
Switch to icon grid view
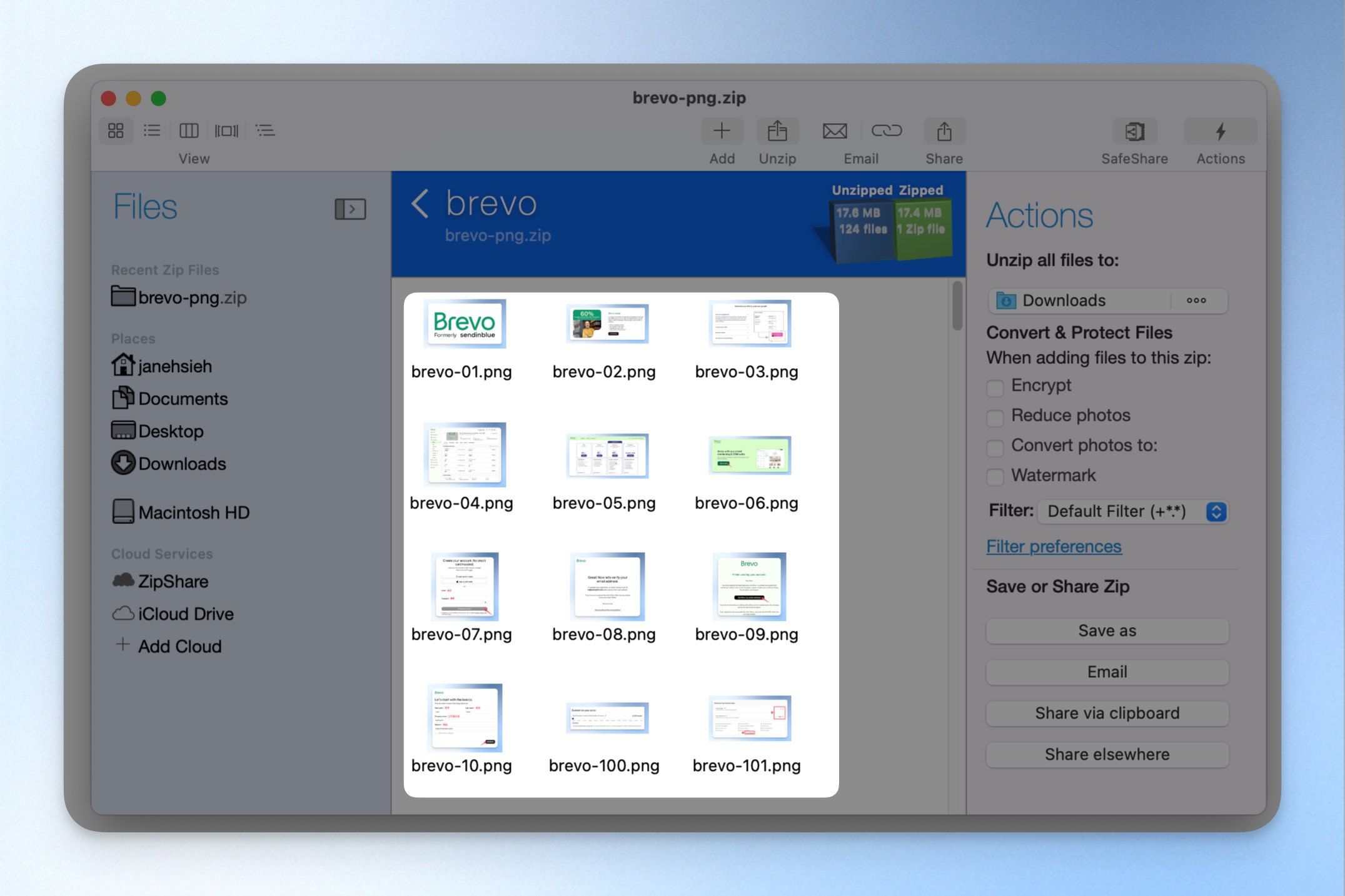point(116,131)
